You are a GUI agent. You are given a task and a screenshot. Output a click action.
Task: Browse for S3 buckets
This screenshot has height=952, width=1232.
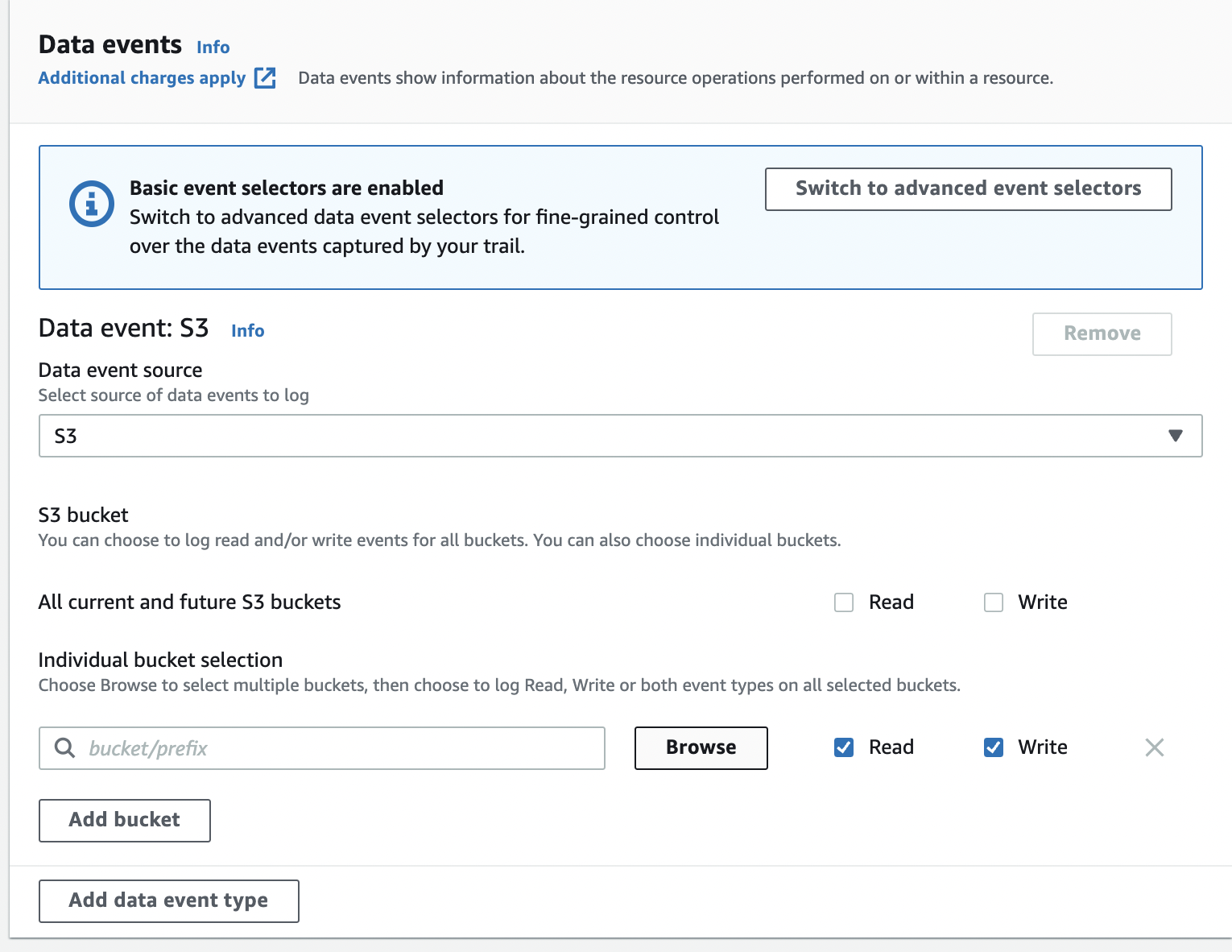click(700, 747)
